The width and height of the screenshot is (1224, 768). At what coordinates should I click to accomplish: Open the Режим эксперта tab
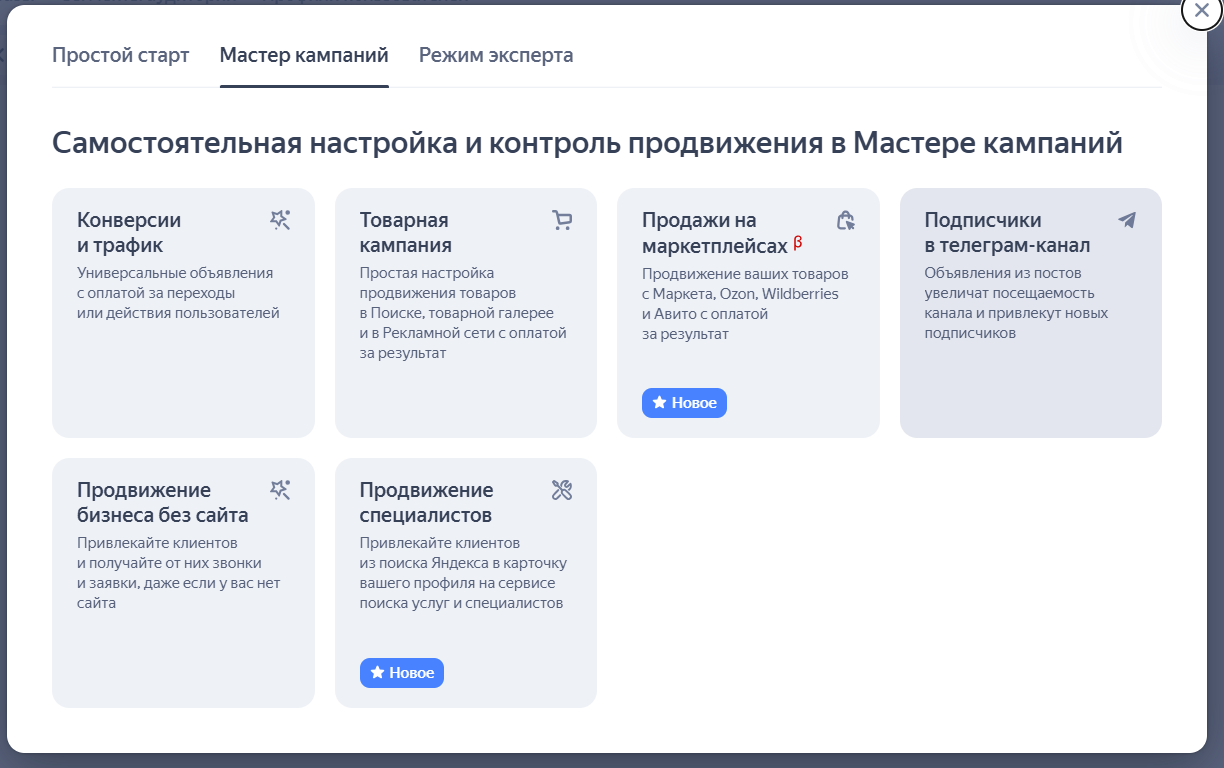[495, 55]
